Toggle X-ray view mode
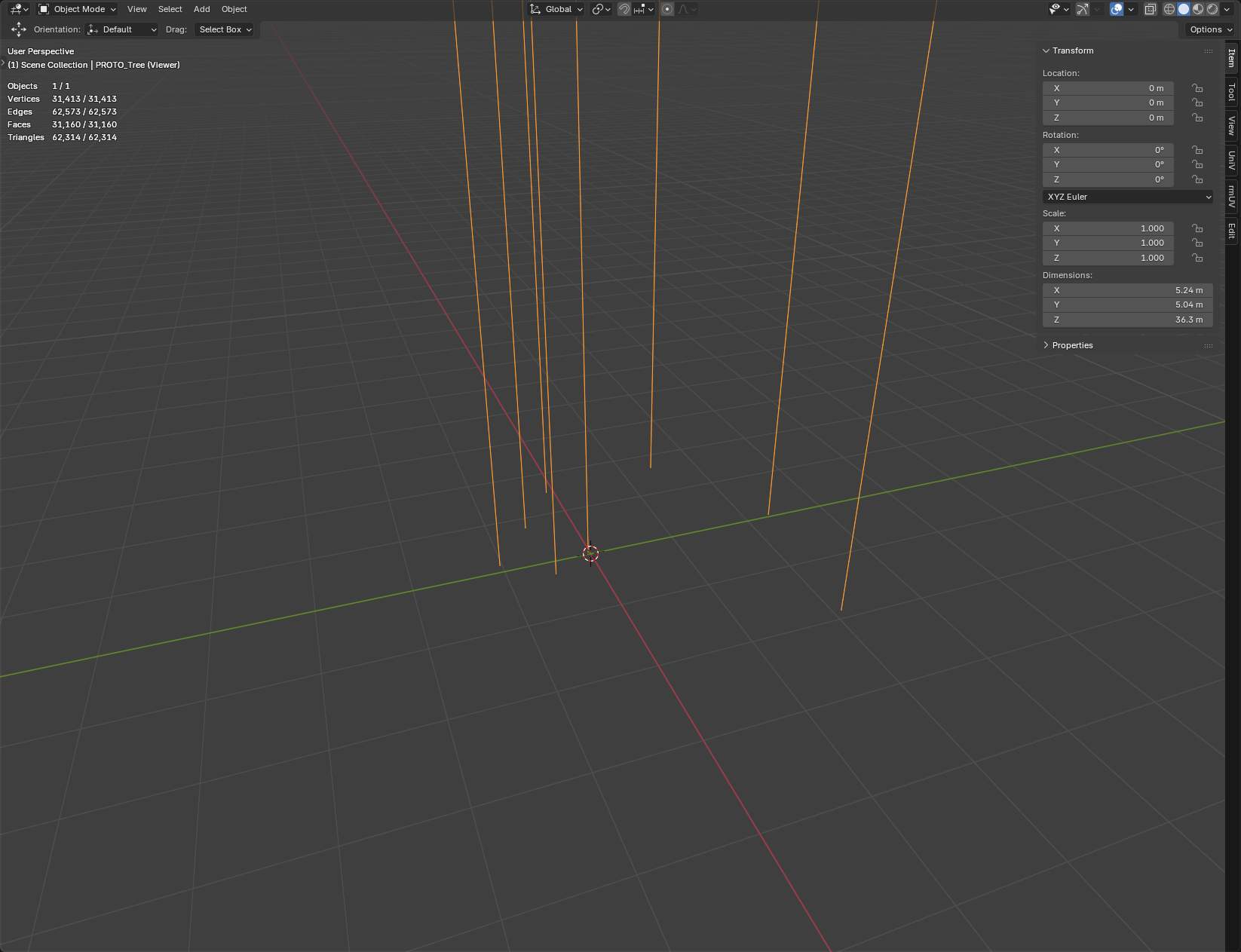This screenshot has width=1241, height=952. (x=1150, y=9)
